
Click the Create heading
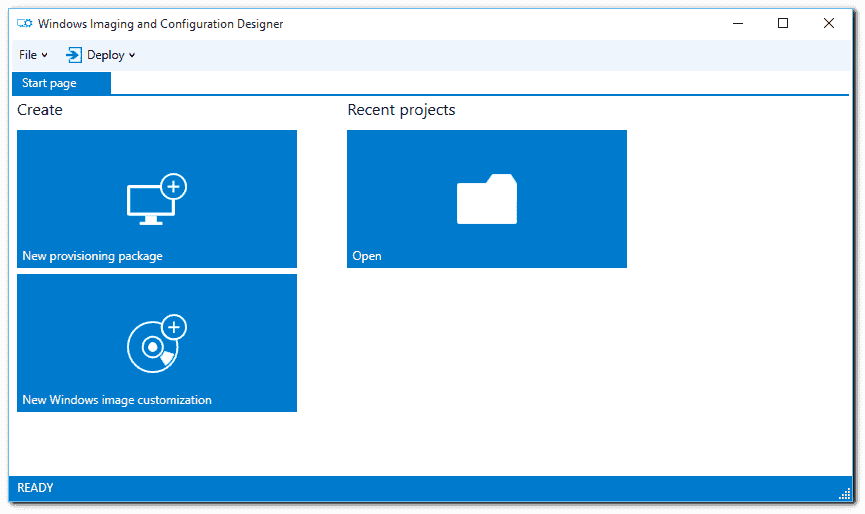click(x=40, y=110)
